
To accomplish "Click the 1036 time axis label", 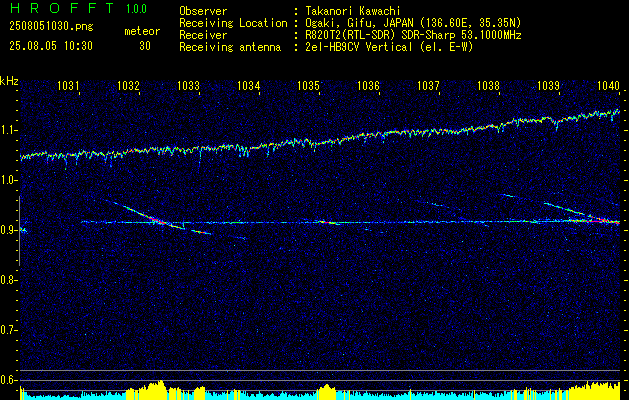I will click(368, 85).
